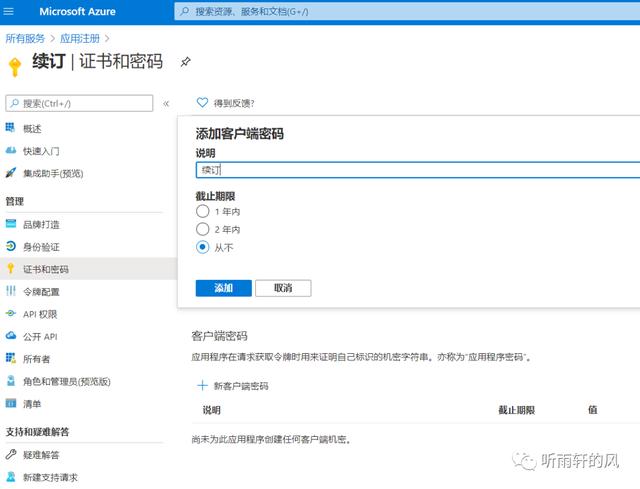Click the 令牌配置 bars icon
640x489 pixels.
[11, 291]
